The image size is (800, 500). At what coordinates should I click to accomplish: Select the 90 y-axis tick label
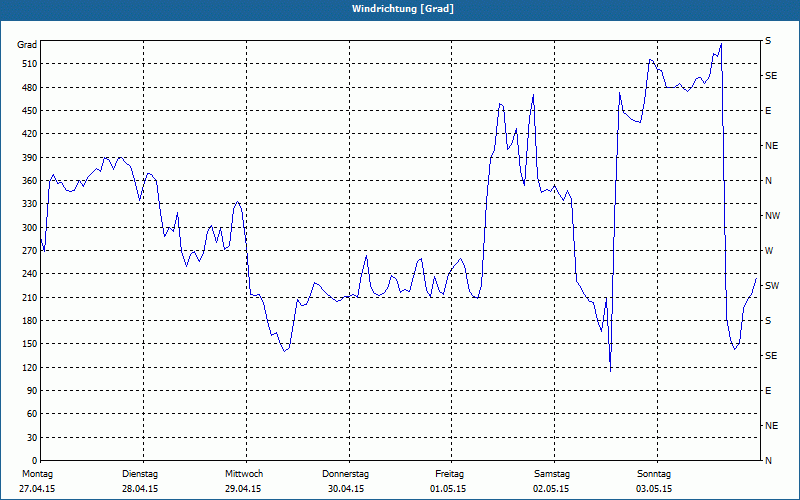(32, 391)
